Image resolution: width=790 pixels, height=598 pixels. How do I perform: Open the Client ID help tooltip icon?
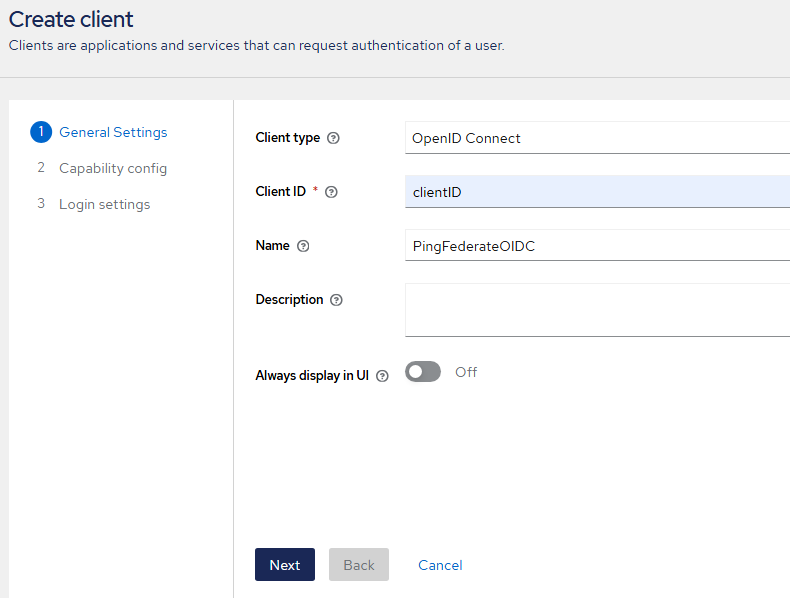click(331, 192)
